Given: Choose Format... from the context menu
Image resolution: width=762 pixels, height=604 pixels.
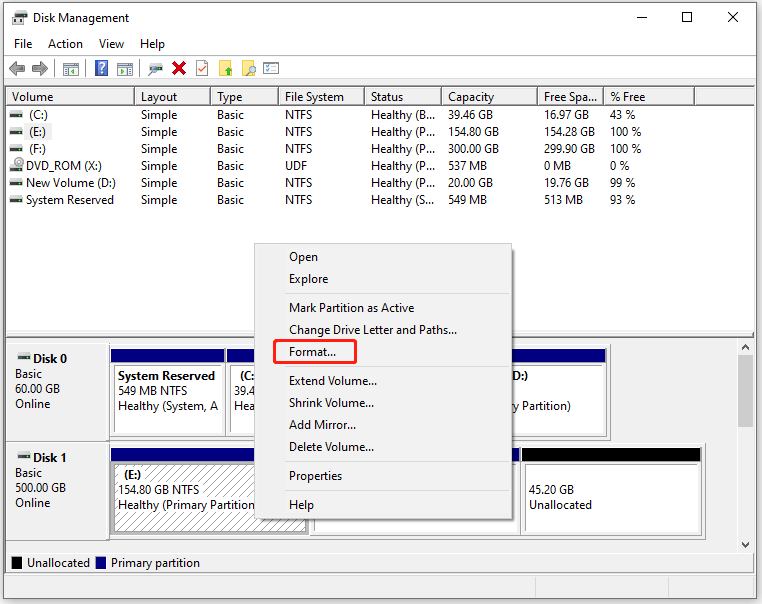Looking at the screenshot, I should coord(383,352).
